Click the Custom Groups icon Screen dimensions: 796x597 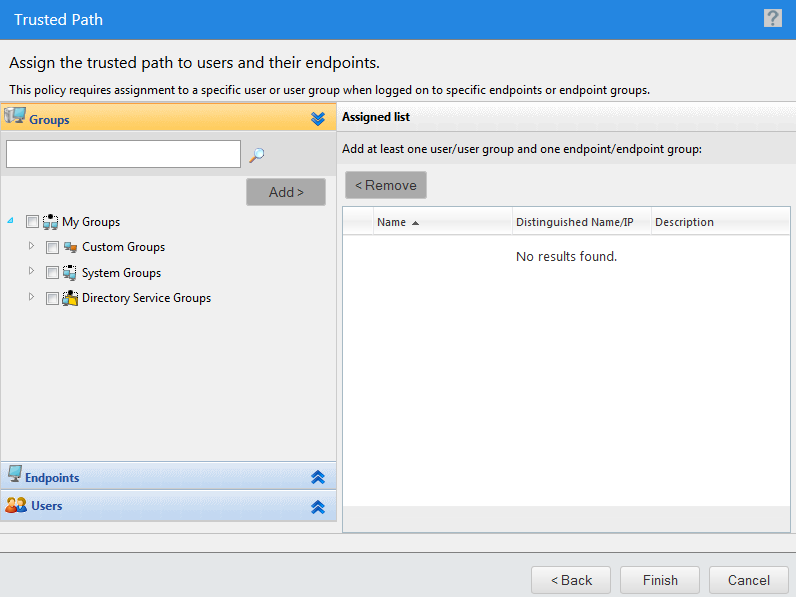pos(71,247)
